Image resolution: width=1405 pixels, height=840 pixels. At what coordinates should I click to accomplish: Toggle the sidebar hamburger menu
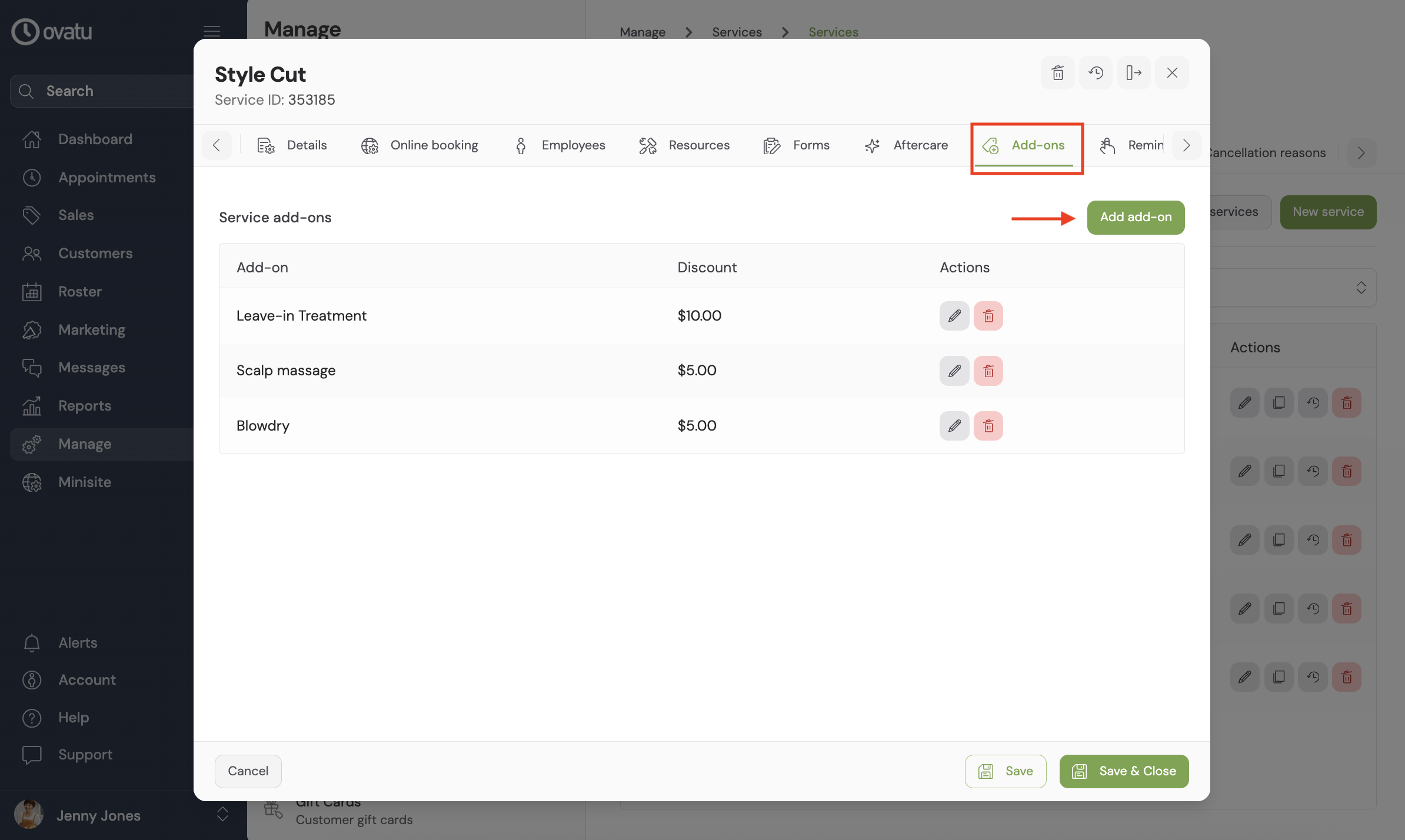coord(211,31)
